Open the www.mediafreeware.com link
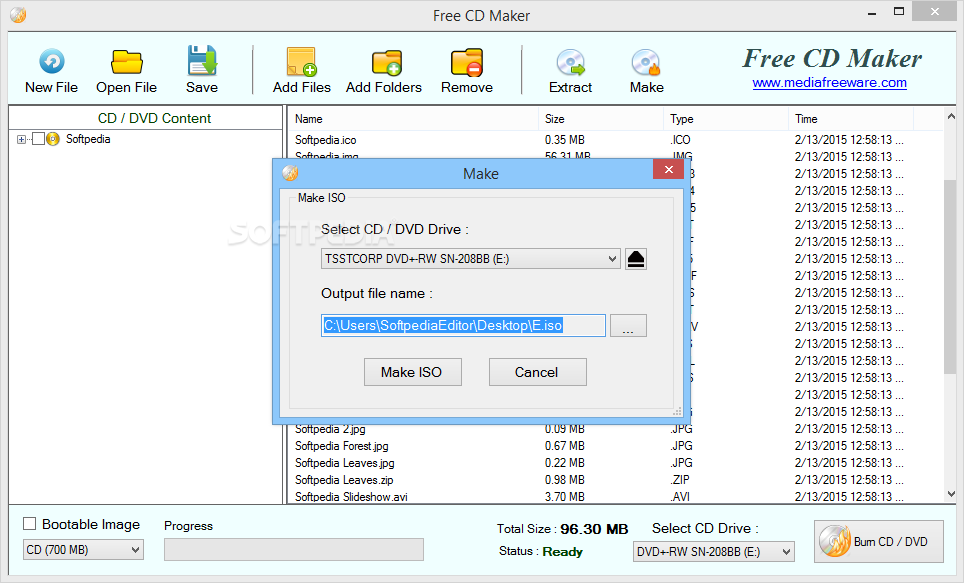 (829, 82)
